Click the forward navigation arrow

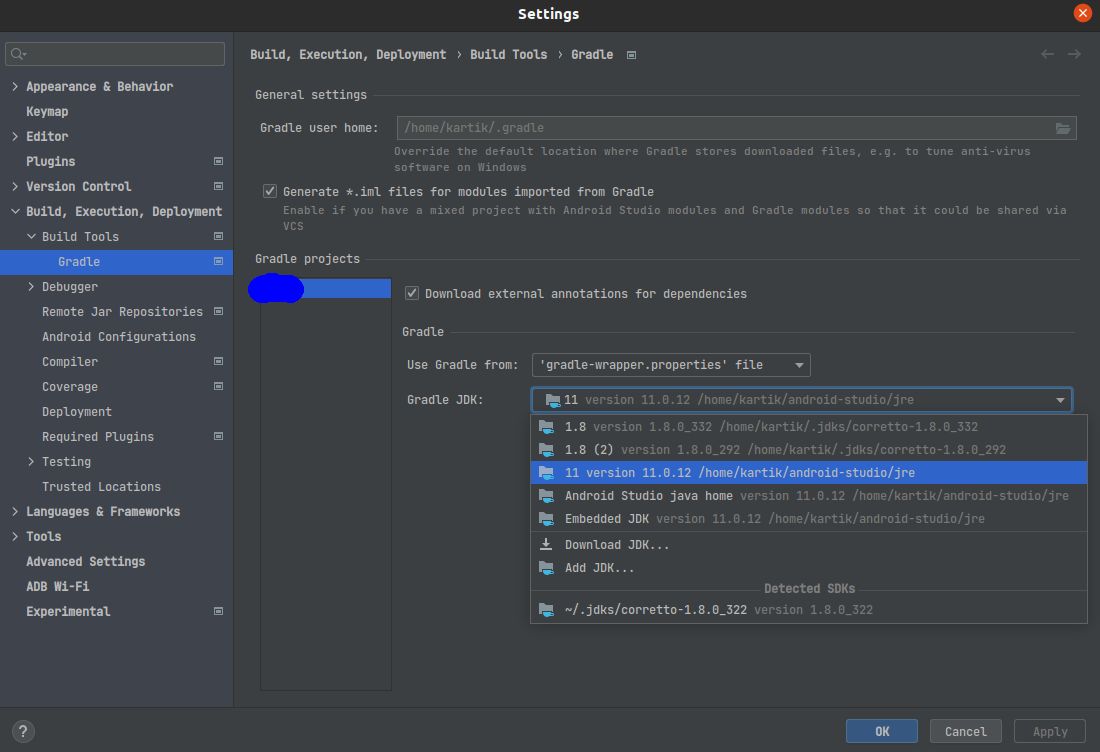(x=1074, y=54)
